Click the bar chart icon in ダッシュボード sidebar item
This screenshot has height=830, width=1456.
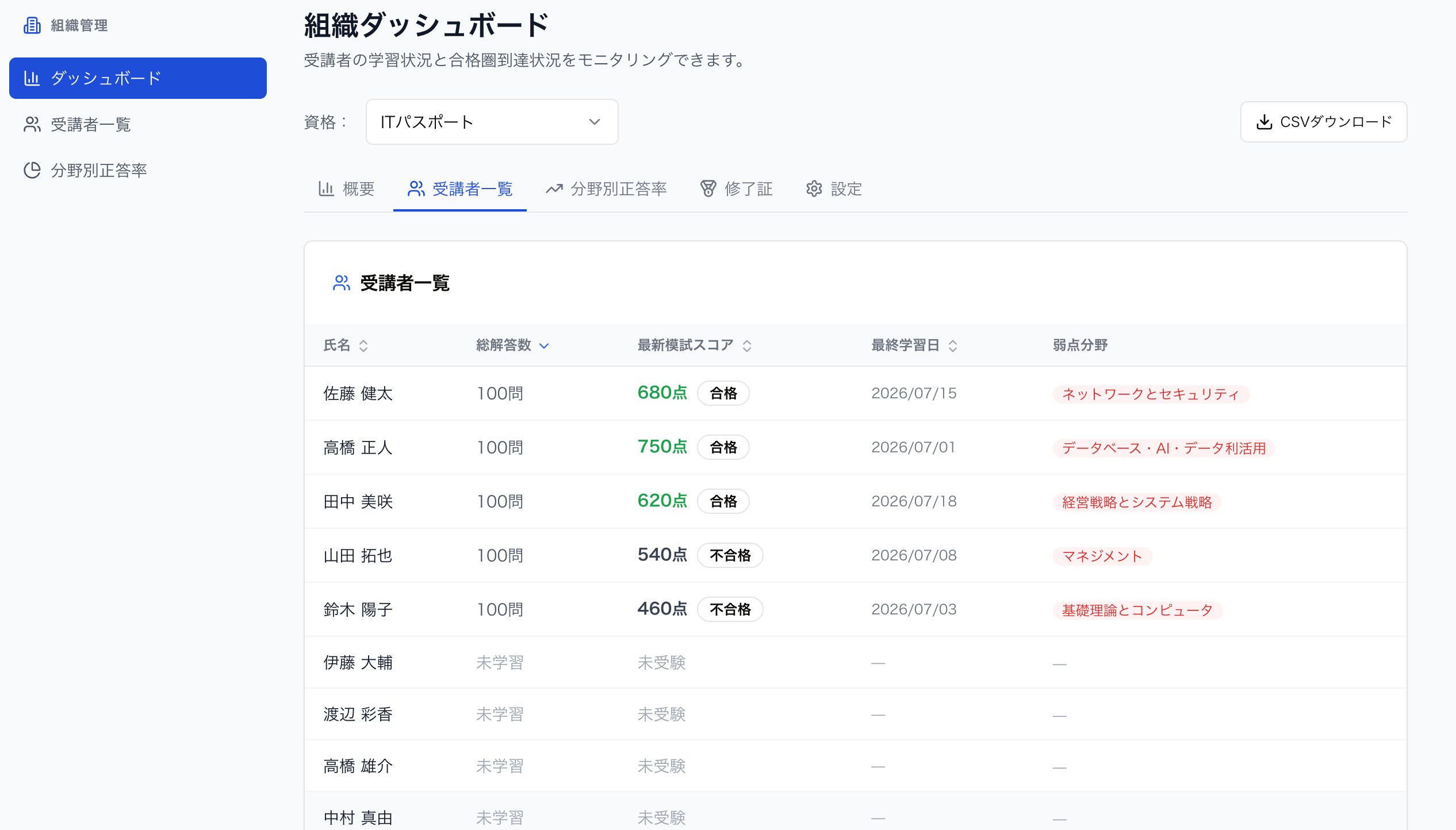[x=32, y=78]
